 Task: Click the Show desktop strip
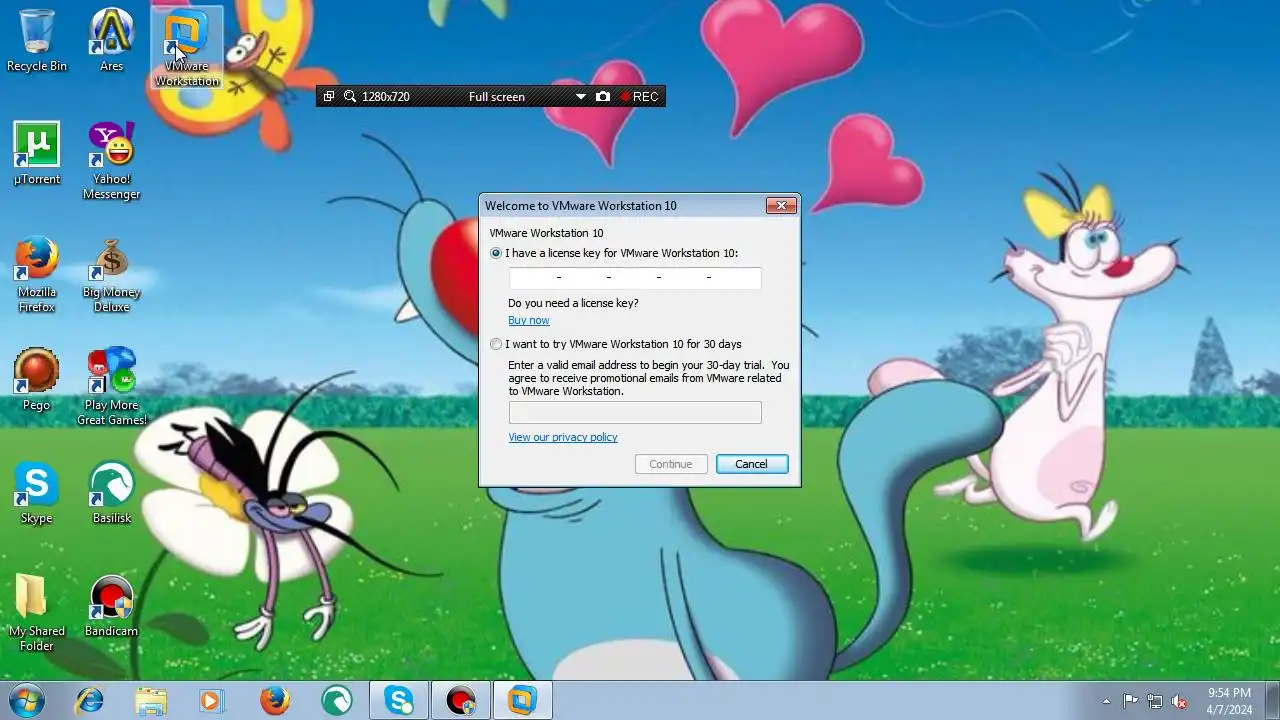pos(1272,700)
